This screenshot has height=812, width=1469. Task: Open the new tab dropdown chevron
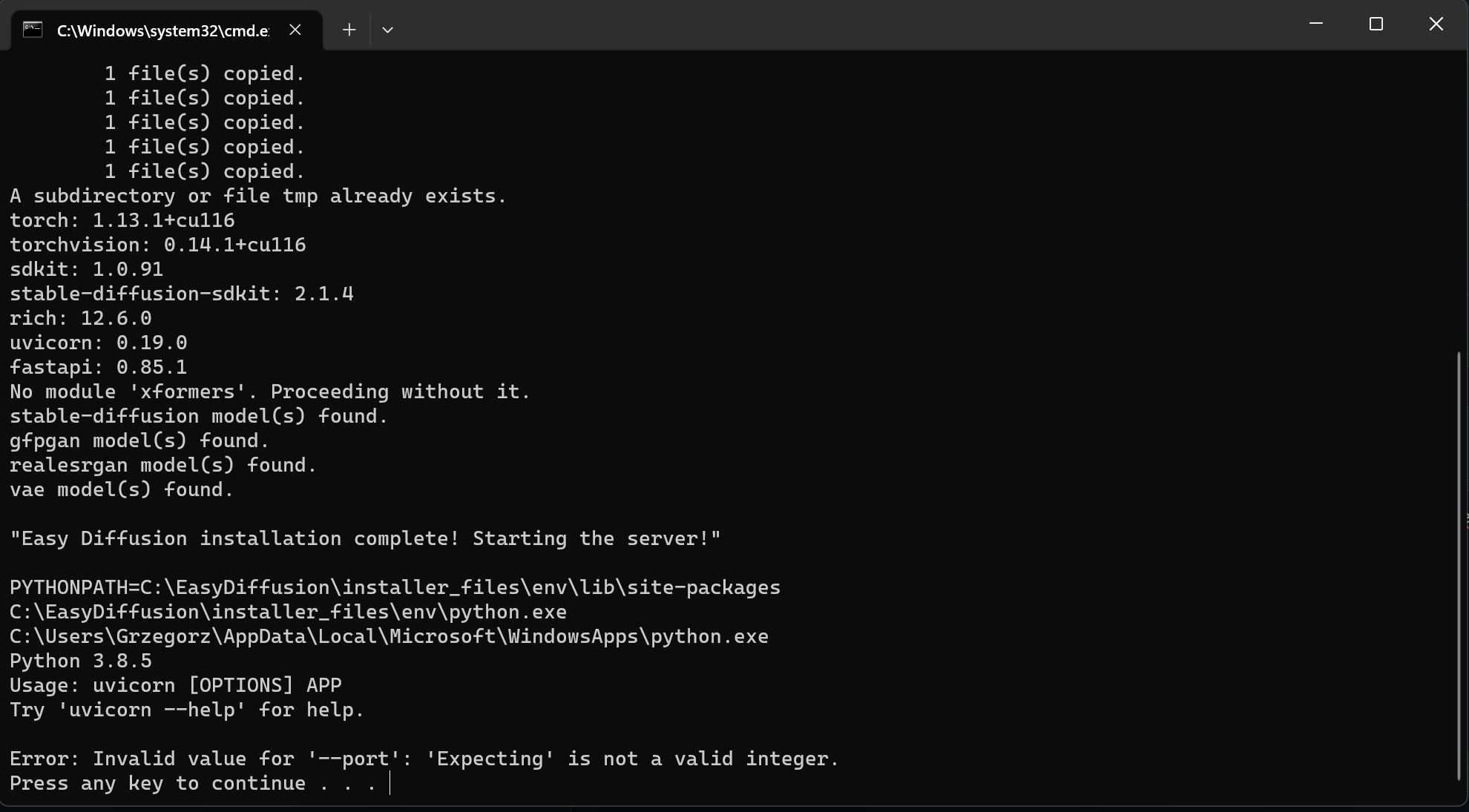pyautogui.click(x=387, y=30)
